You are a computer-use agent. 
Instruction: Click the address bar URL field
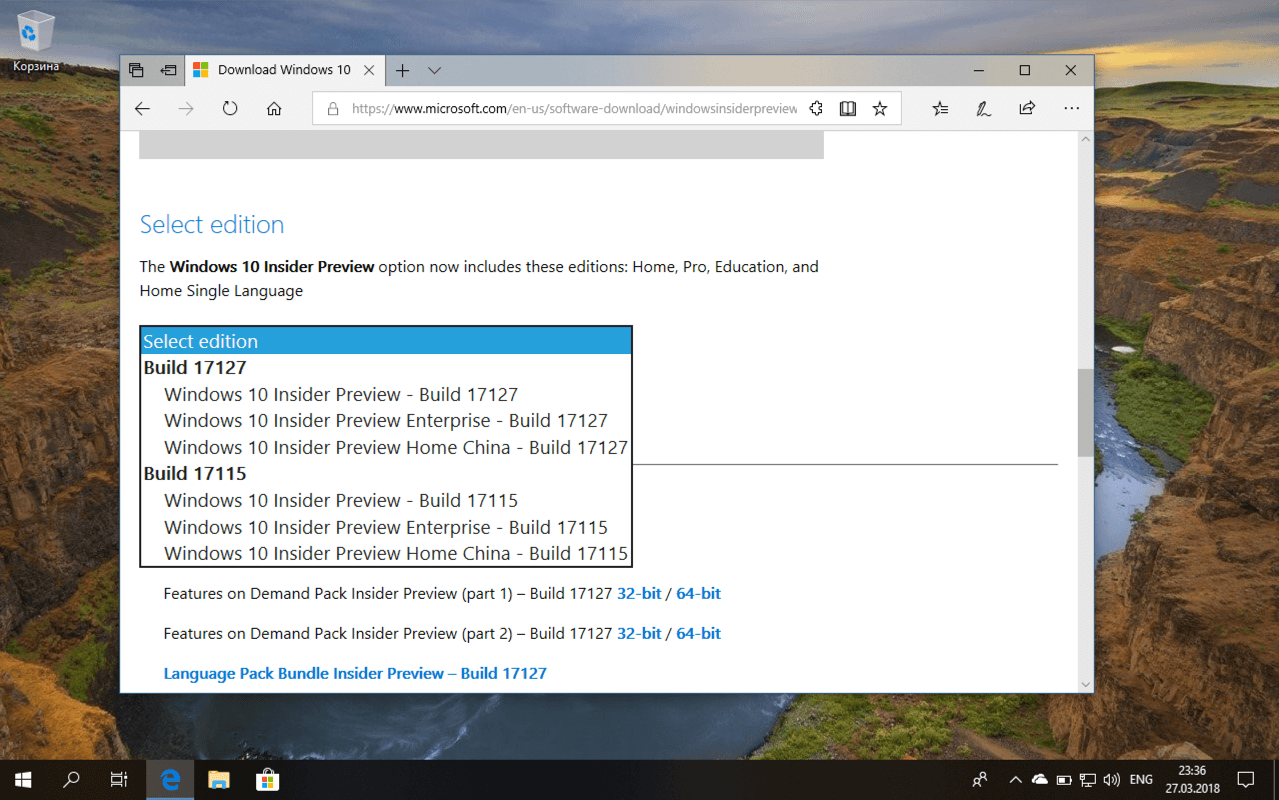560,108
